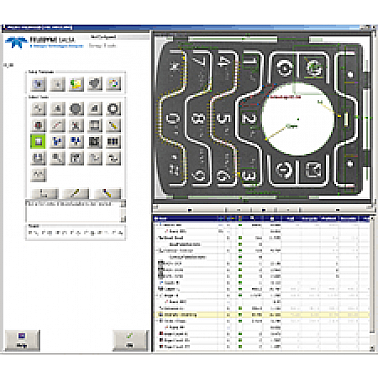
Task: Click the image panel's vertical scrollbar
Action: pyautogui.click(x=373, y=118)
